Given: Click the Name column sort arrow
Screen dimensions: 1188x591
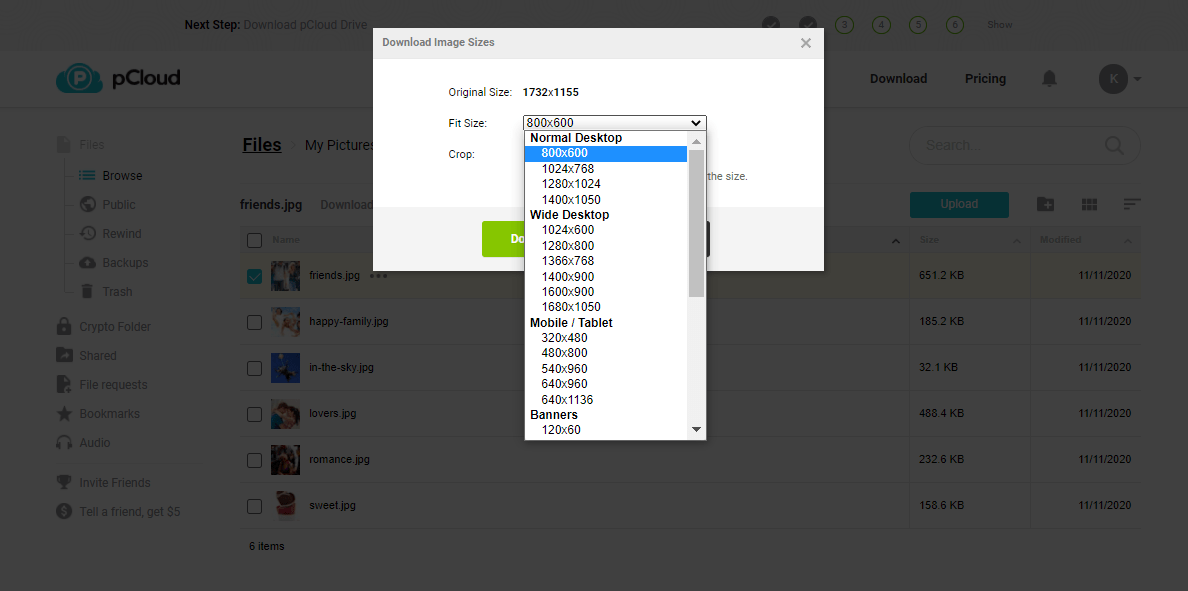Looking at the screenshot, I should pyautogui.click(x=896, y=241).
